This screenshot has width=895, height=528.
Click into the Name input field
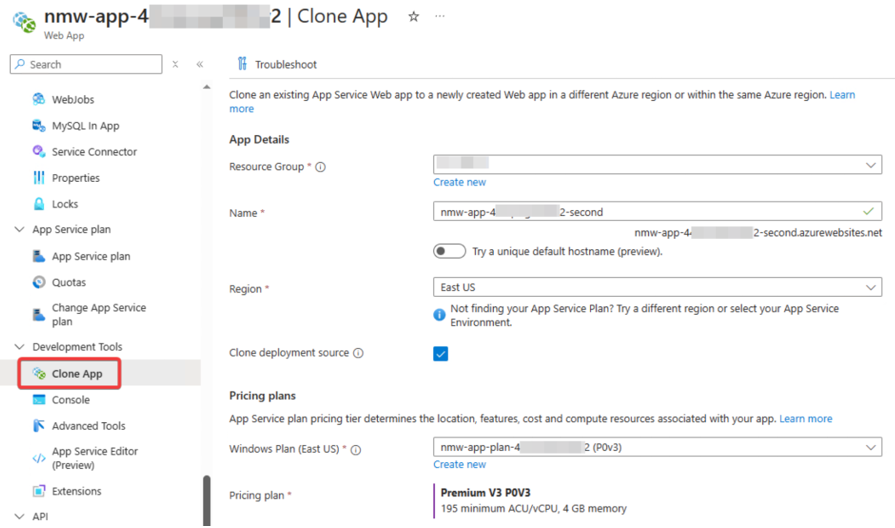pyautogui.click(x=658, y=211)
